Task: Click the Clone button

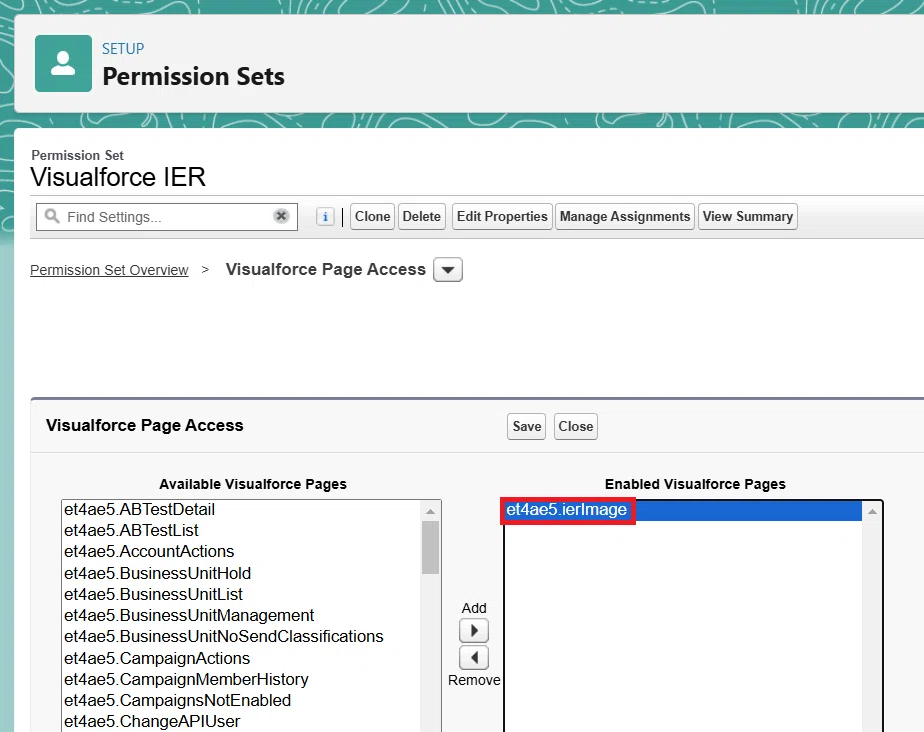Action: [372, 216]
